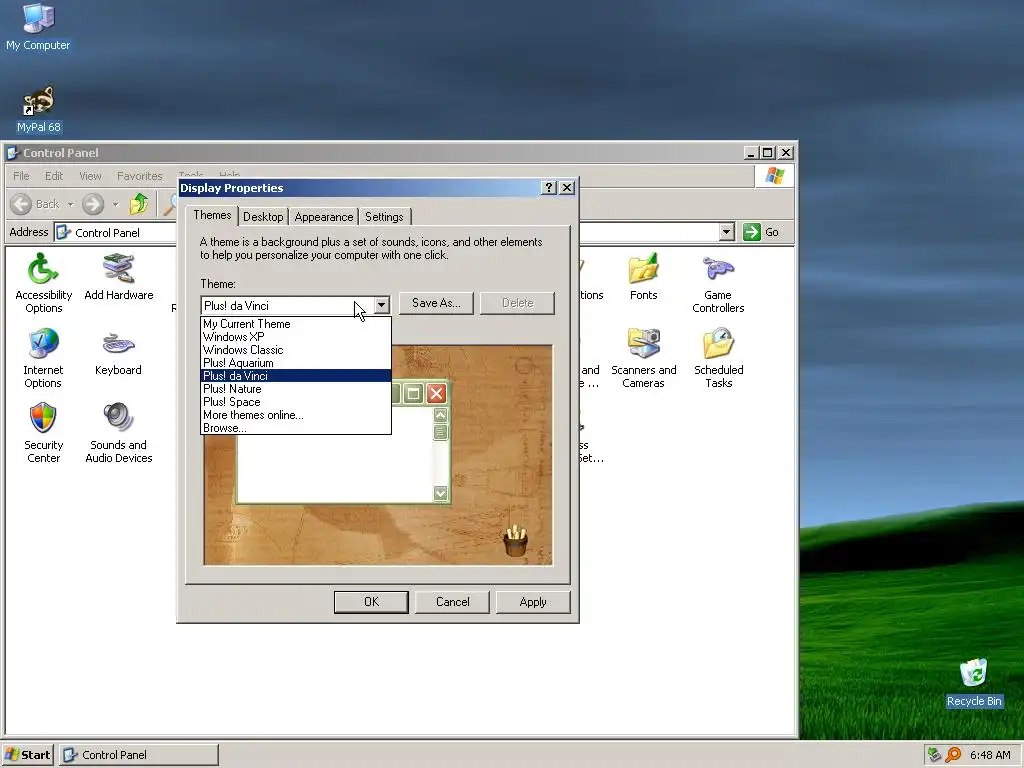Open the Start menu
Viewport: 1024px width, 768px height.
27,755
